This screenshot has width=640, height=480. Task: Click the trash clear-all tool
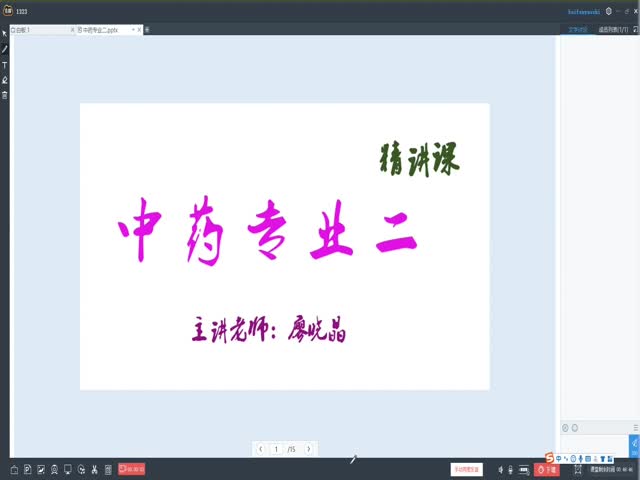pos(4,95)
